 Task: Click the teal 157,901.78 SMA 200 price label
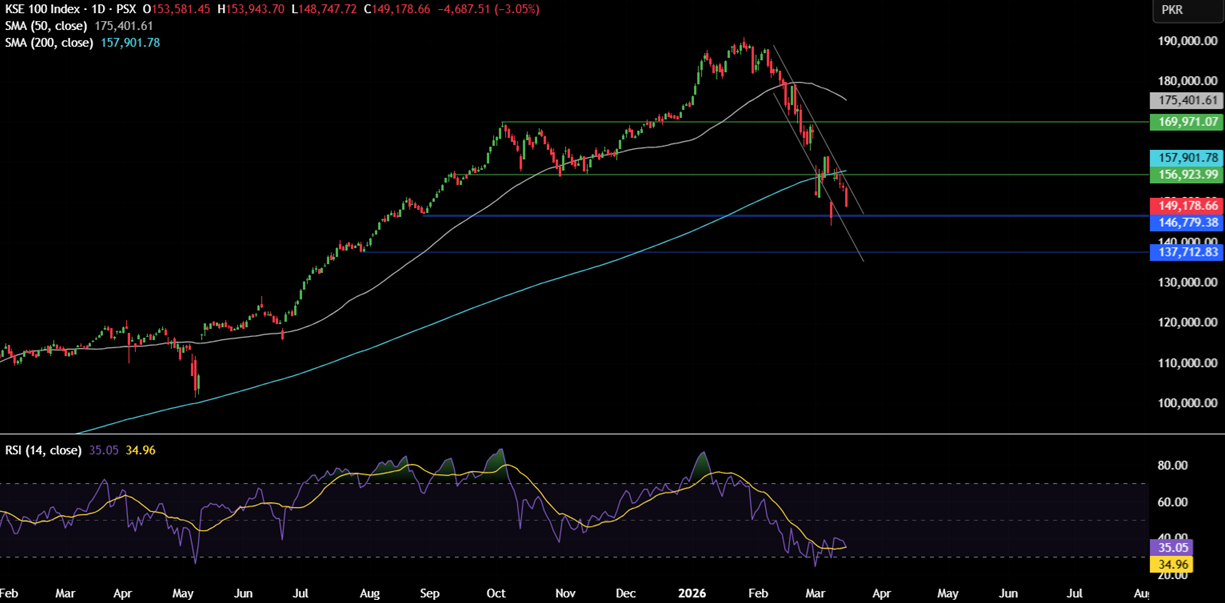point(1186,157)
